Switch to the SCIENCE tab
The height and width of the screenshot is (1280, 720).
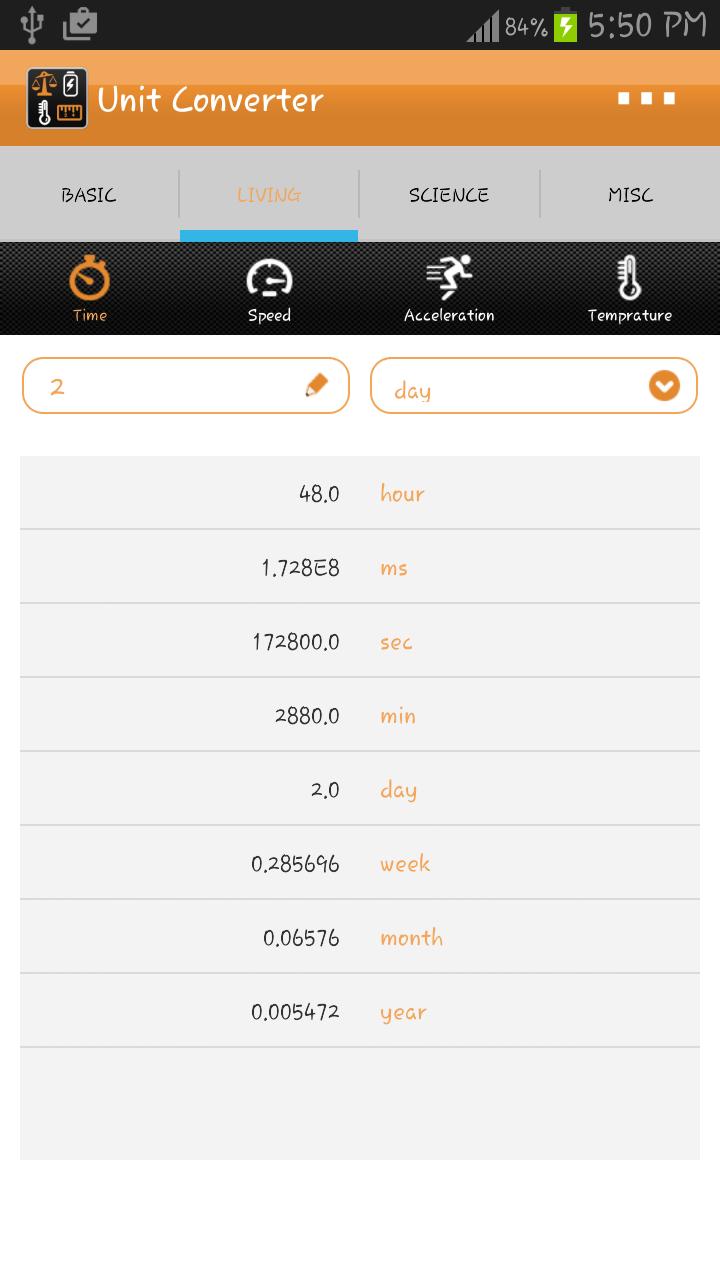coord(449,194)
